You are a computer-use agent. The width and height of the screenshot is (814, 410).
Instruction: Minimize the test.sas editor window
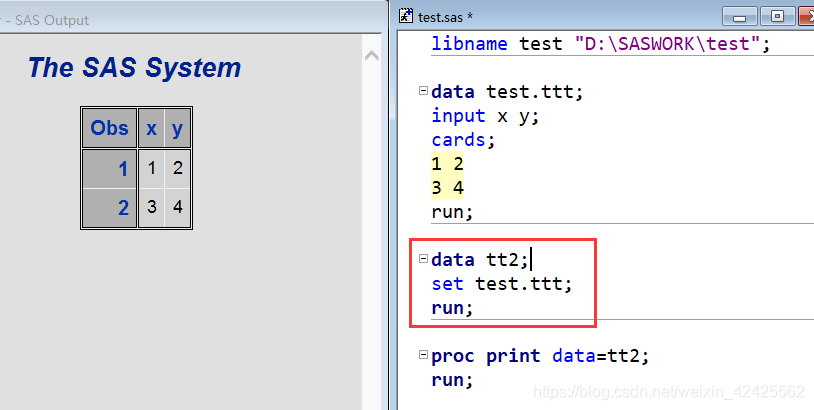pos(740,17)
